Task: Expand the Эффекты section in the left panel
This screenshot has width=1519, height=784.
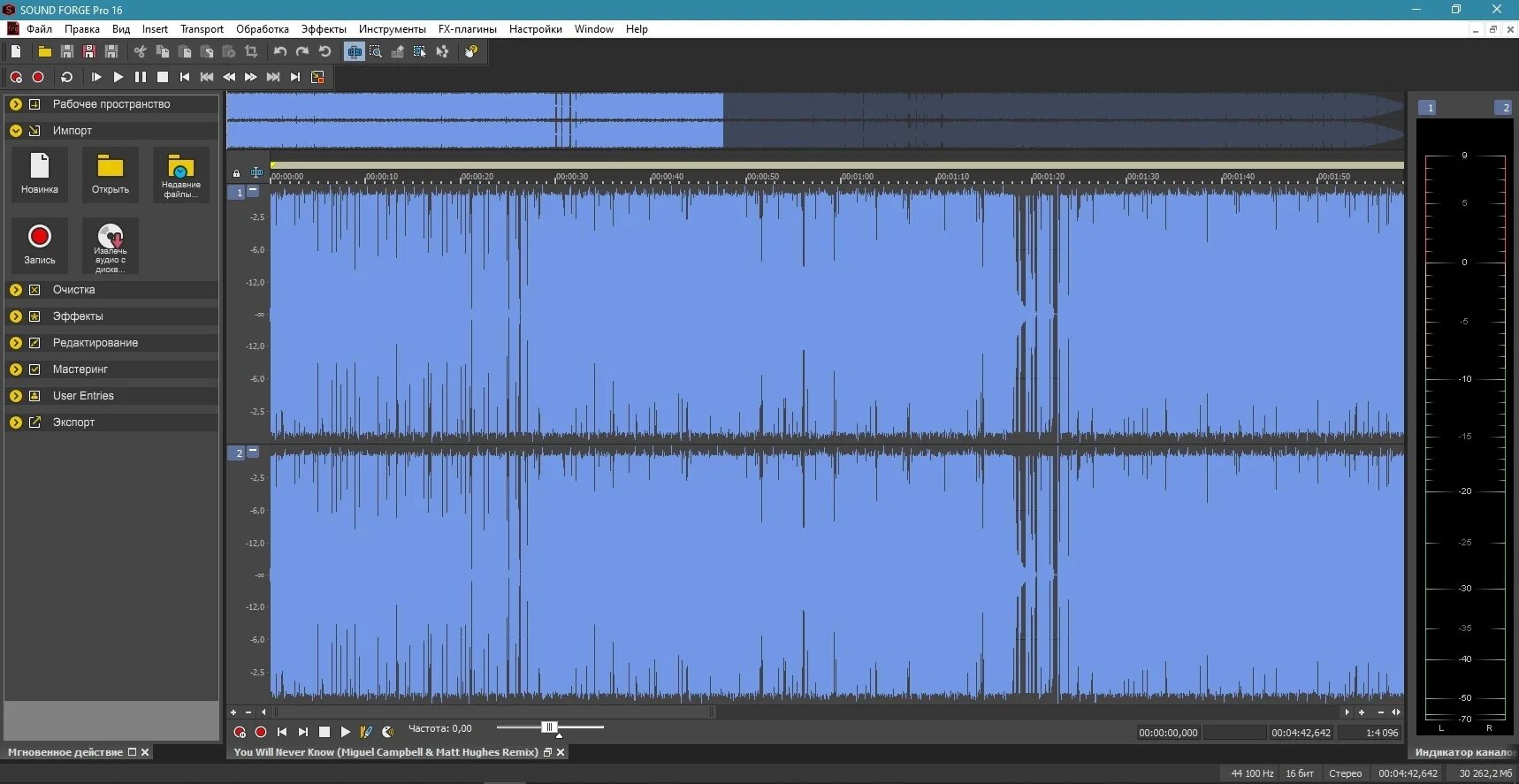Action: pos(16,316)
